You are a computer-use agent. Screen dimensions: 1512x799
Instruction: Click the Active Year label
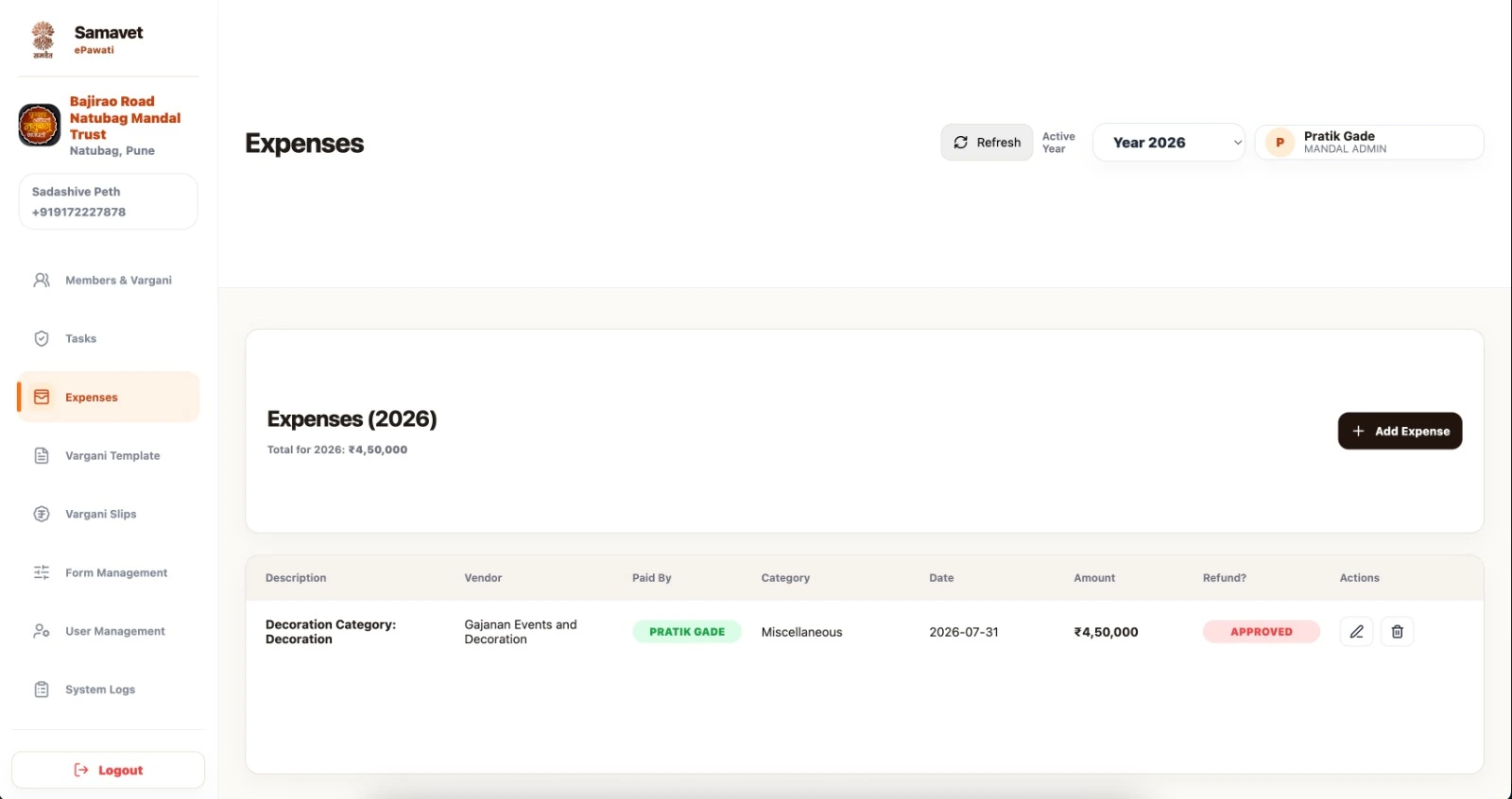point(1058,143)
